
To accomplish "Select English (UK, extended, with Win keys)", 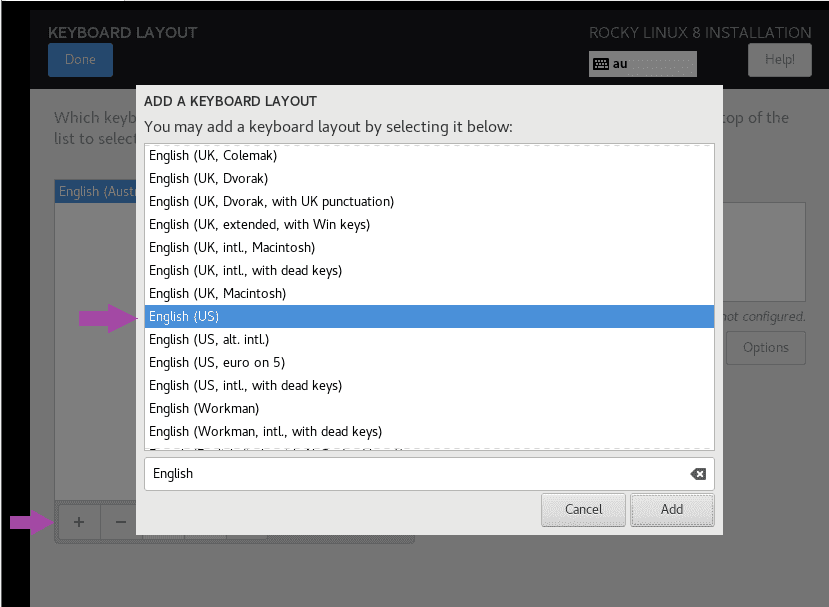I will (x=429, y=225).
